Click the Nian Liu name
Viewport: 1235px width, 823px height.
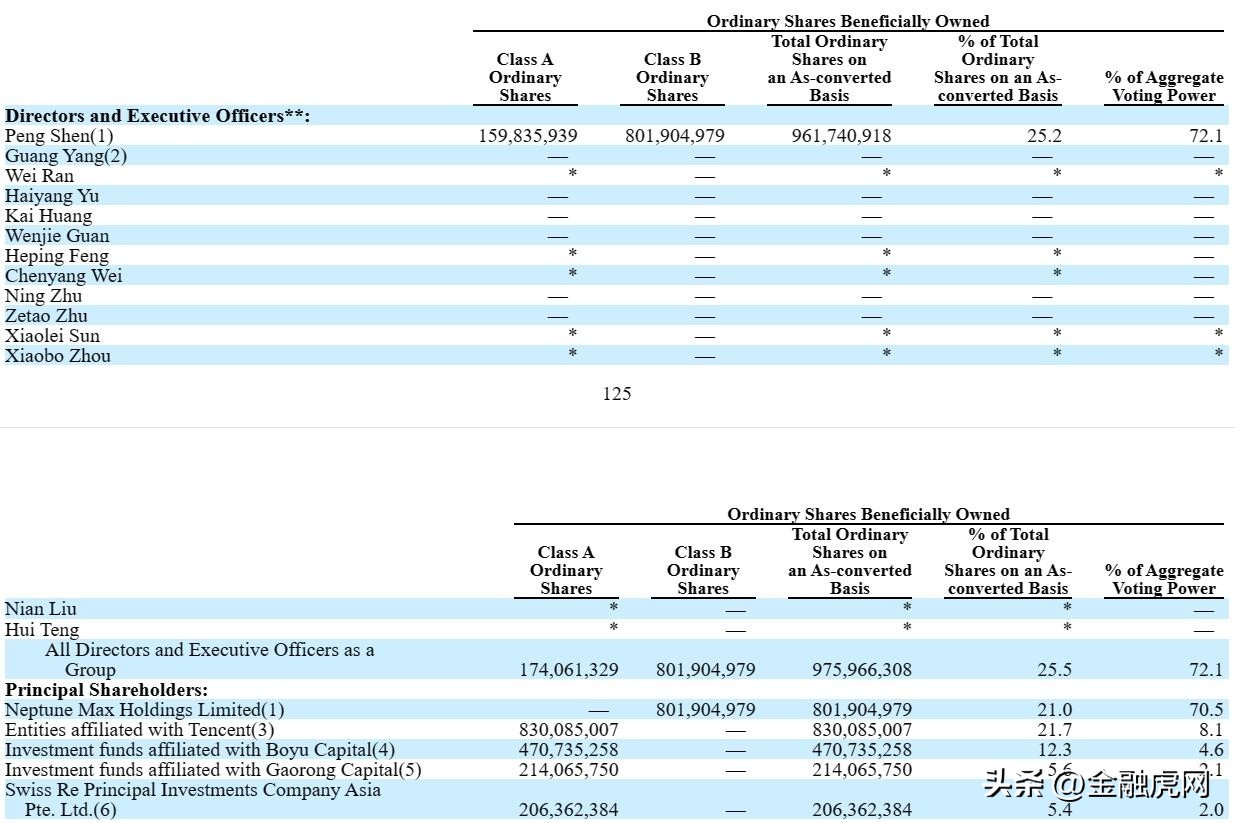pos(41,609)
